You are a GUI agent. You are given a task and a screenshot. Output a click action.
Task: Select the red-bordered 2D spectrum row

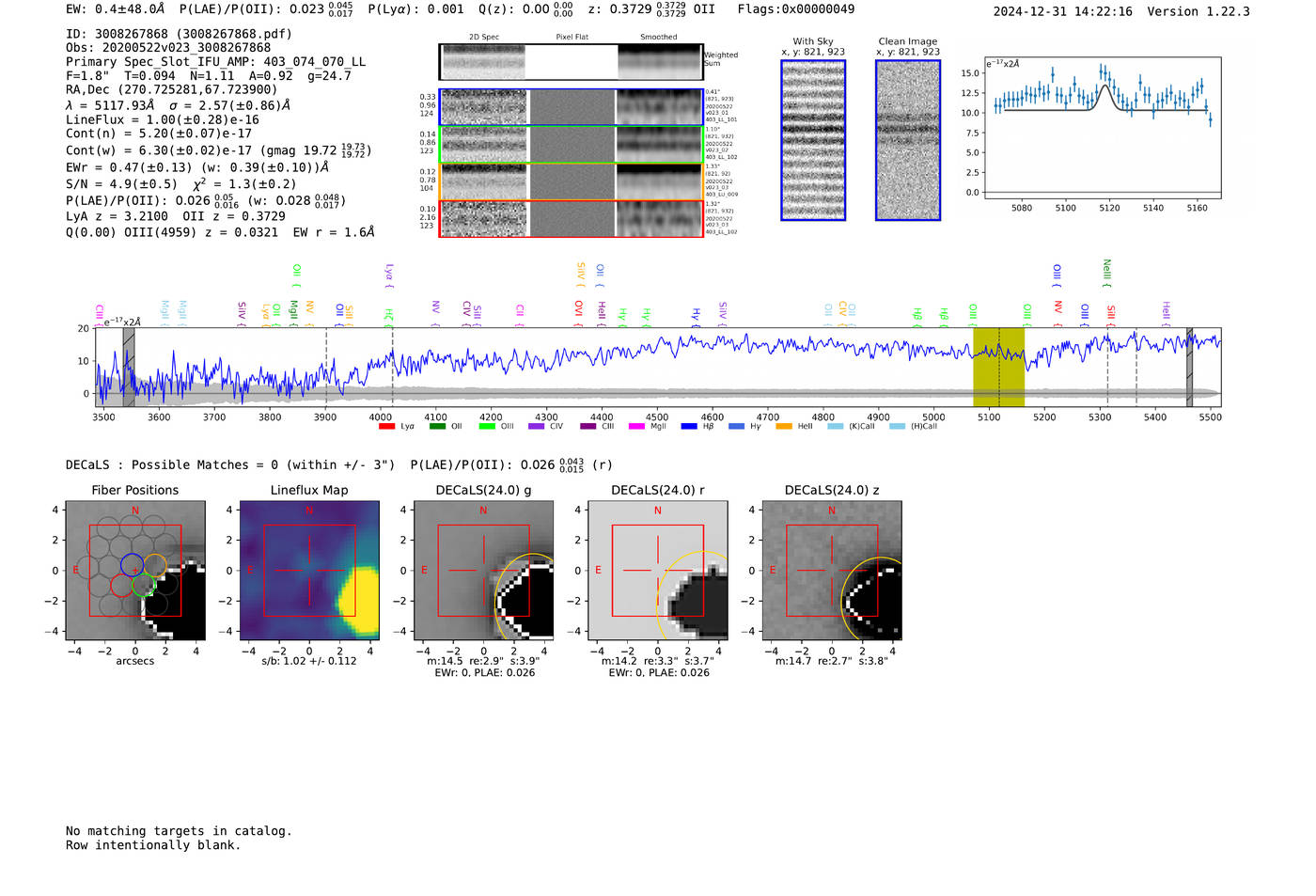(571, 218)
